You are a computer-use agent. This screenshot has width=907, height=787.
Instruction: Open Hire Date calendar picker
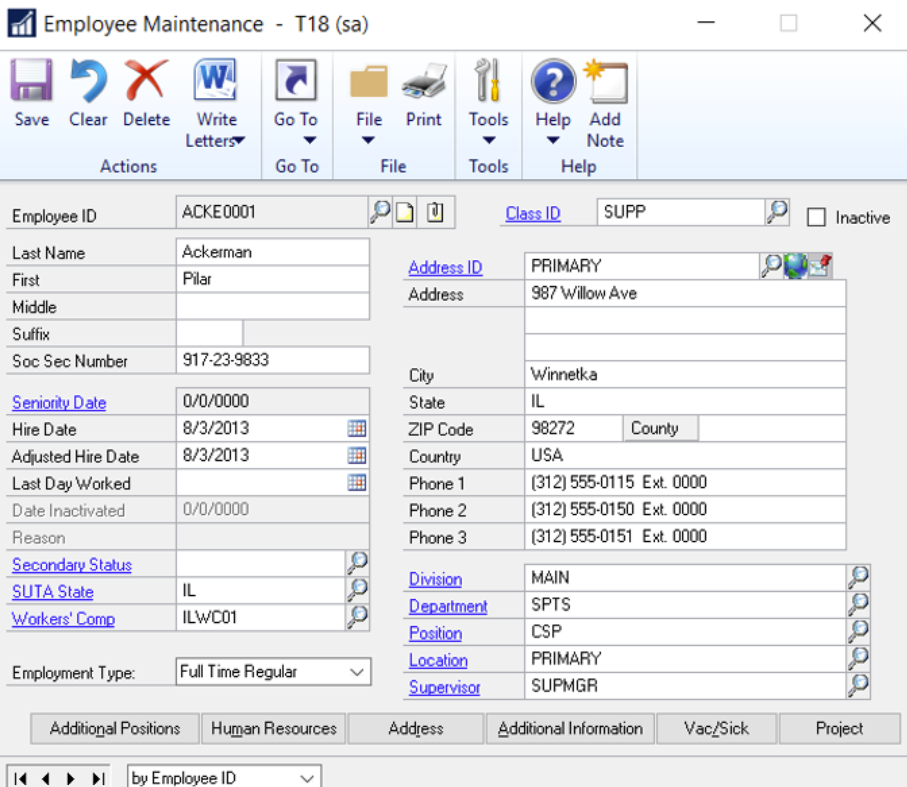[x=357, y=428]
